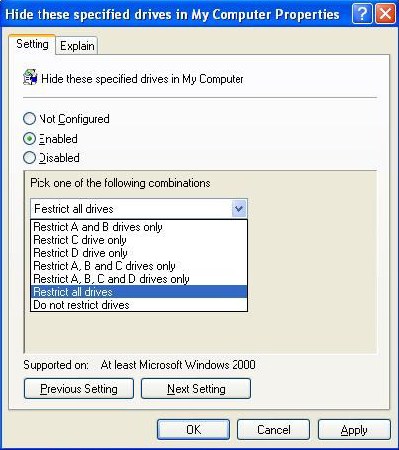
Task: Open the Setting tab
Action: (x=32, y=44)
